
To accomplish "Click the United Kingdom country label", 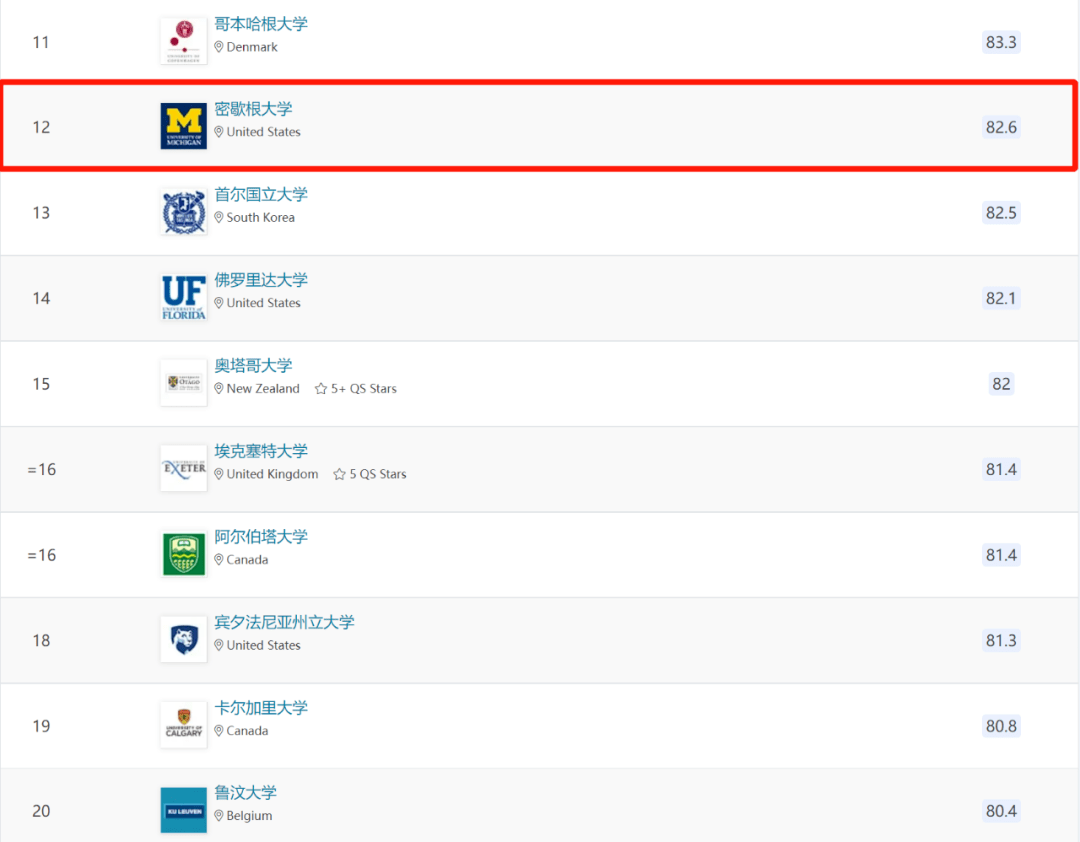I will tap(273, 474).
